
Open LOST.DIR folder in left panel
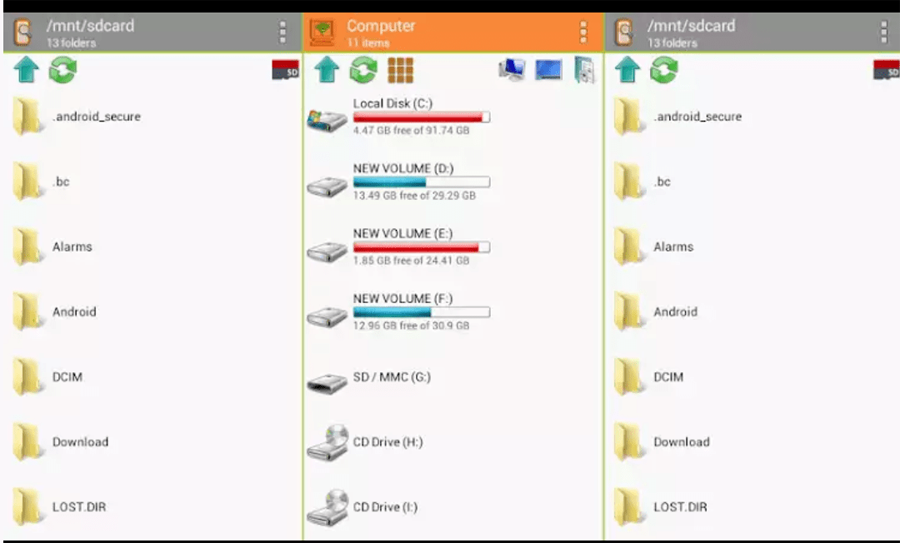[x=152, y=507]
